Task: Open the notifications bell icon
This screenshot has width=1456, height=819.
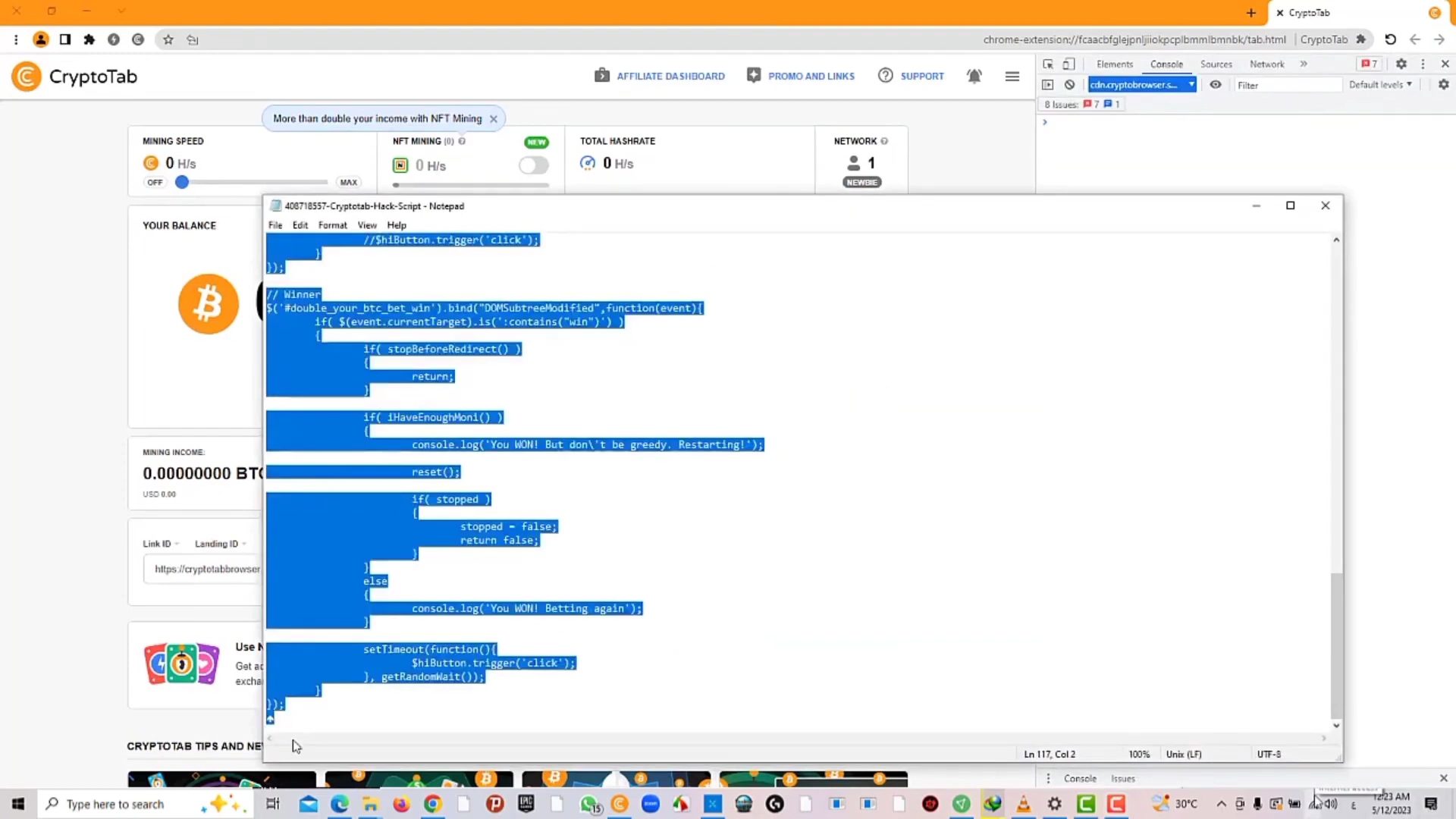Action: coord(974,76)
